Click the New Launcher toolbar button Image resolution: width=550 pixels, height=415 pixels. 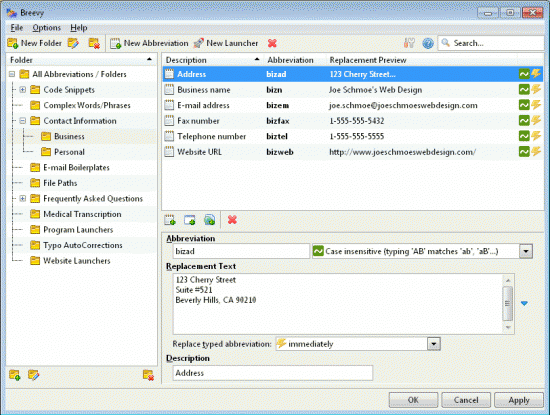226,43
